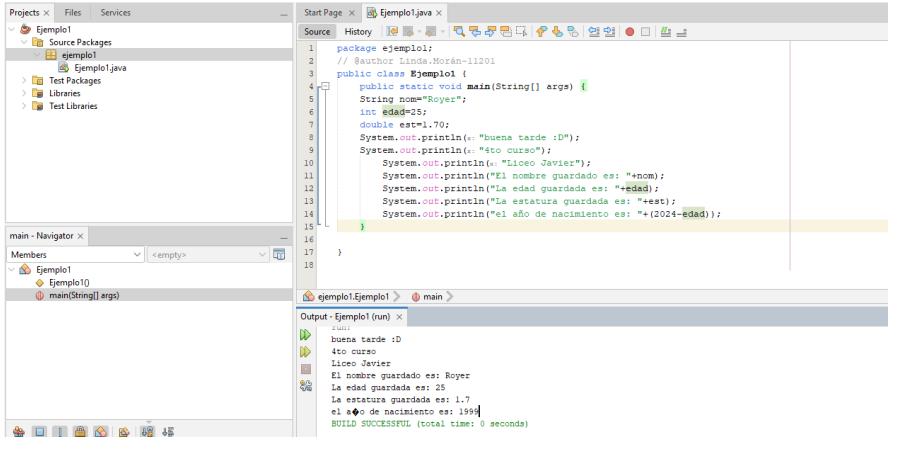Image resolution: width=901 pixels, height=450 pixels.
Task: Select Ejemplo1() constructor in Navigator
Action: 69,283
